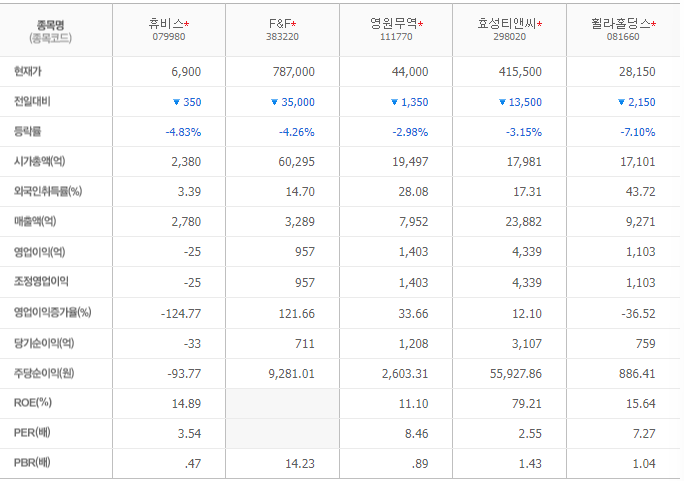Select stock code 111770
The width and height of the screenshot is (684, 481).
(396, 37)
